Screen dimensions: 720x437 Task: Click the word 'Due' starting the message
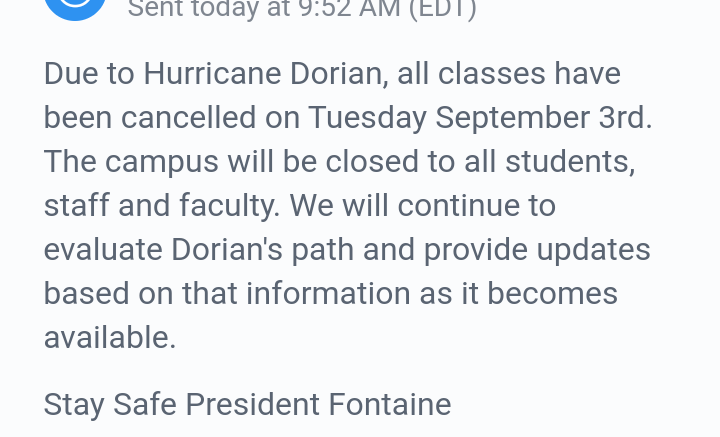(x=71, y=73)
